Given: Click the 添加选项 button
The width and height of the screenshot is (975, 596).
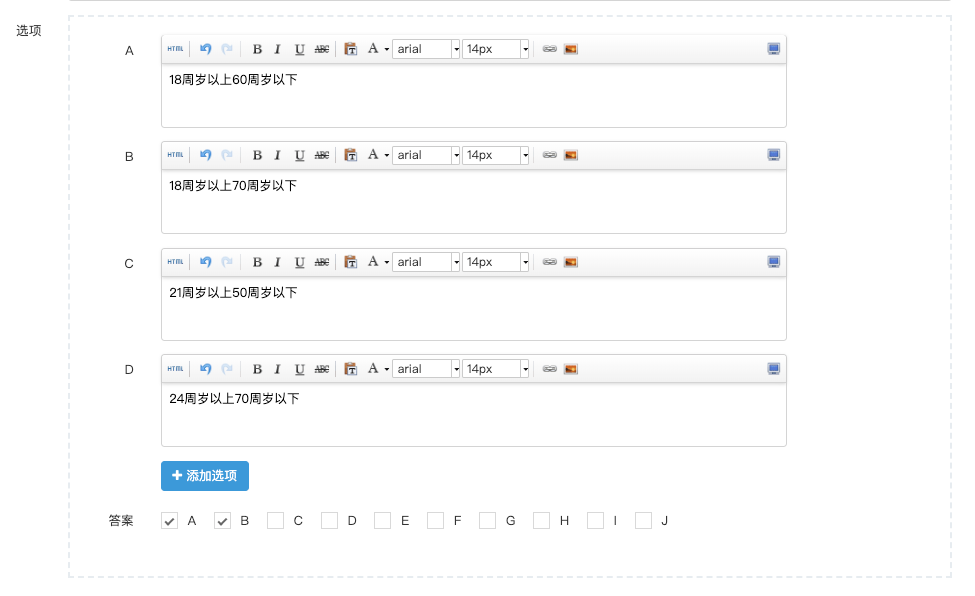Looking at the screenshot, I should (205, 476).
